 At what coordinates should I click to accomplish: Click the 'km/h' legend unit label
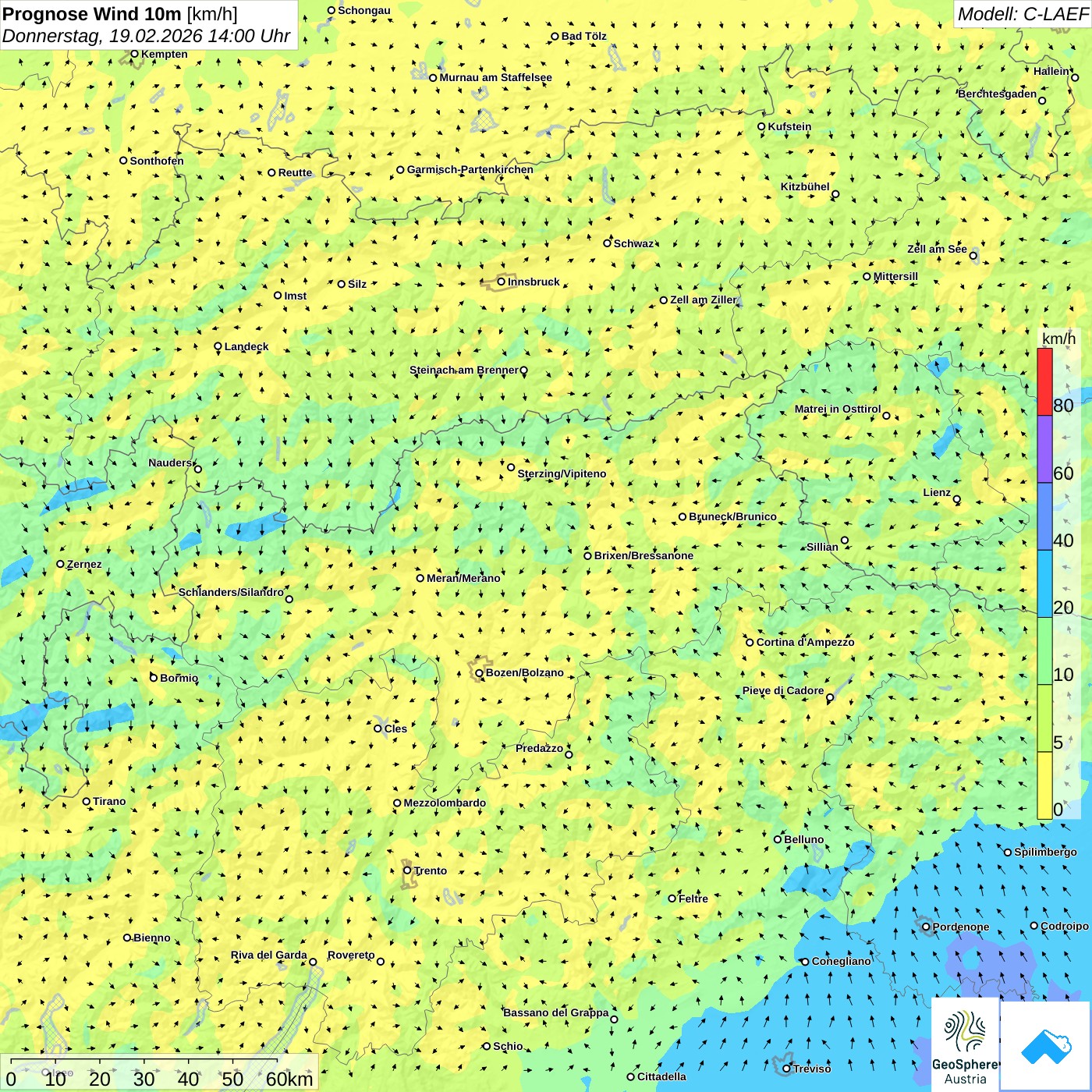pos(1058,339)
